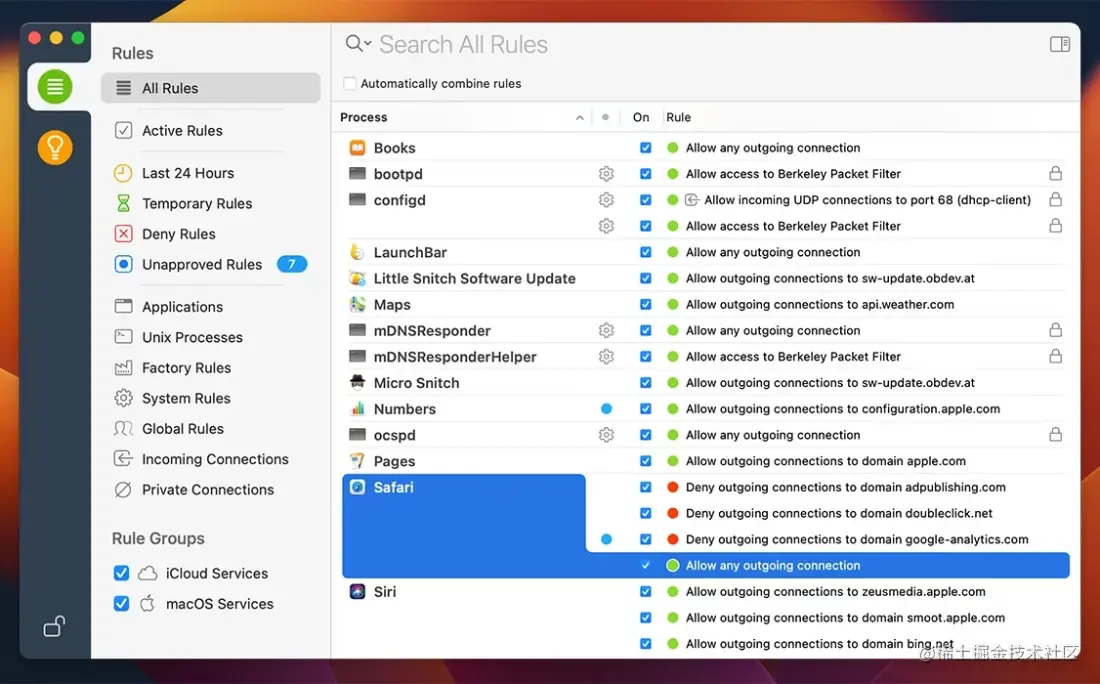
Task: Click the lock icon on ocspd rule
Action: tap(1055, 435)
